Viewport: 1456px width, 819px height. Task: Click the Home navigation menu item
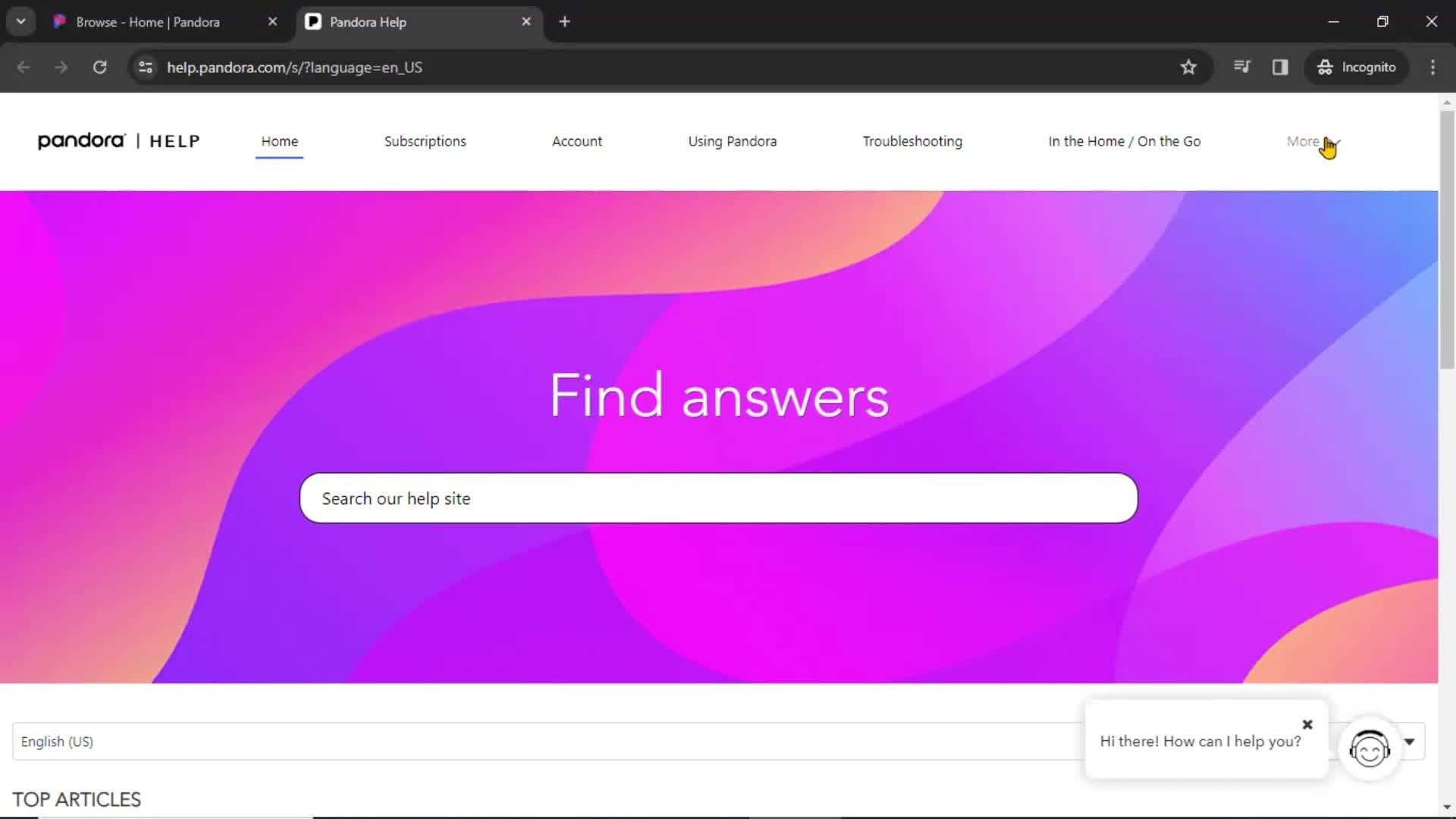[x=279, y=140]
